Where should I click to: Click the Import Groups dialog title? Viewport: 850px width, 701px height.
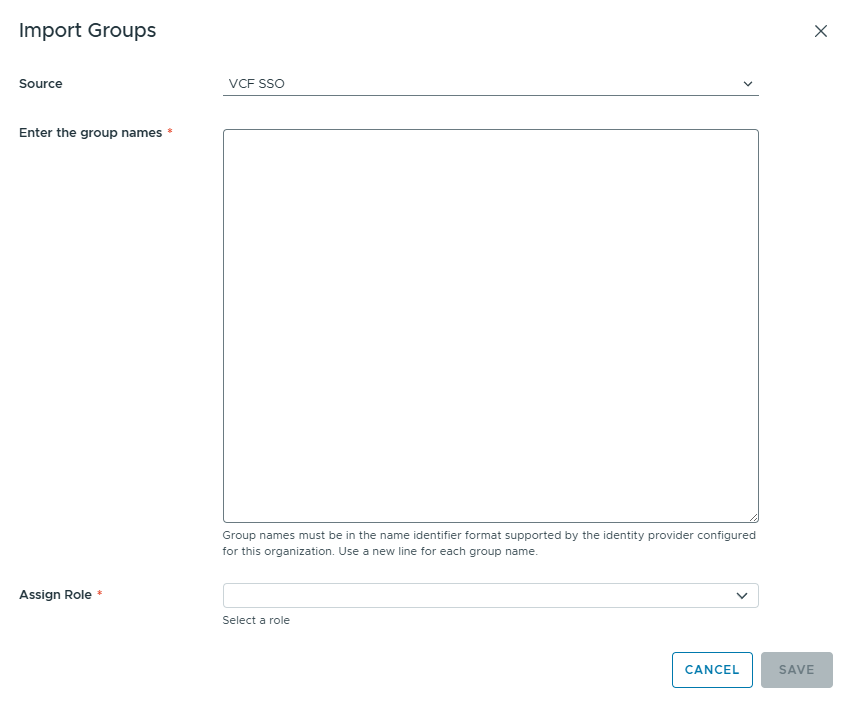[x=87, y=30]
